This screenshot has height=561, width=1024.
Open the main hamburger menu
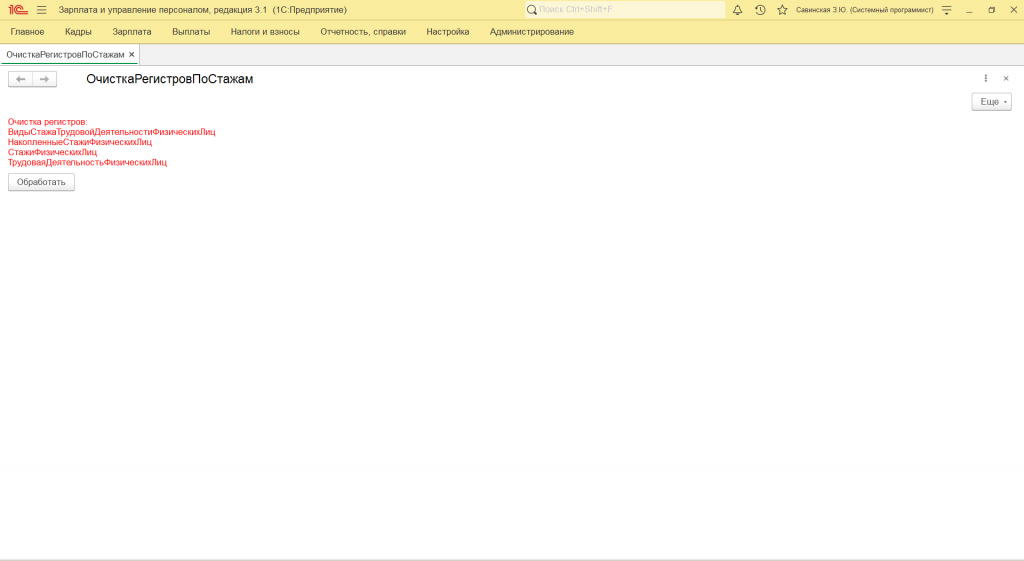(x=42, y=10)
